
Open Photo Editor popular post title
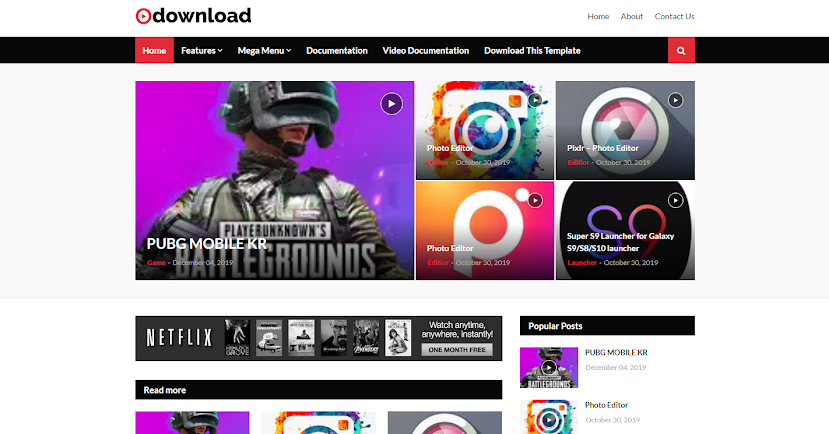click(x=606, y=405)
